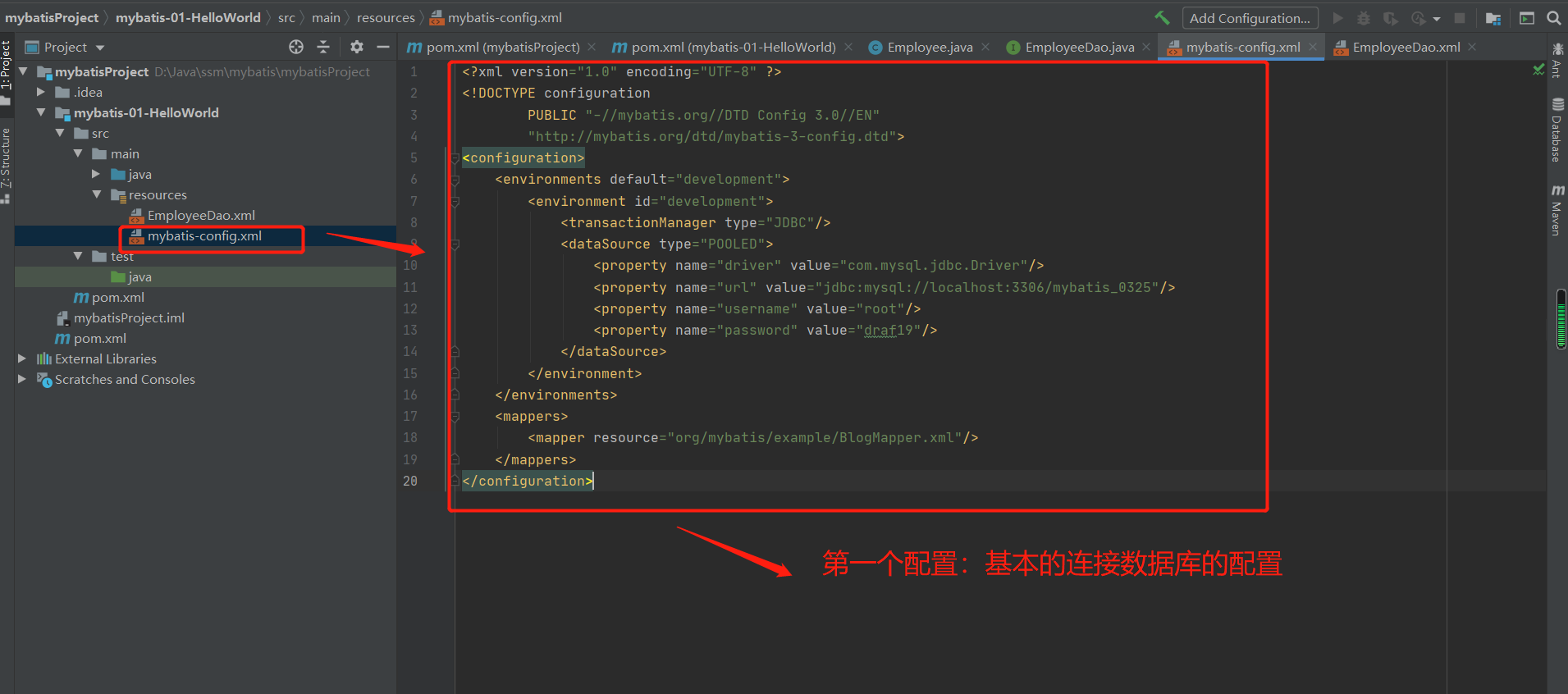Click the locate-in-tree crosshair icon
This screenshot has height=694, width=1568.
tap(296, 47)
